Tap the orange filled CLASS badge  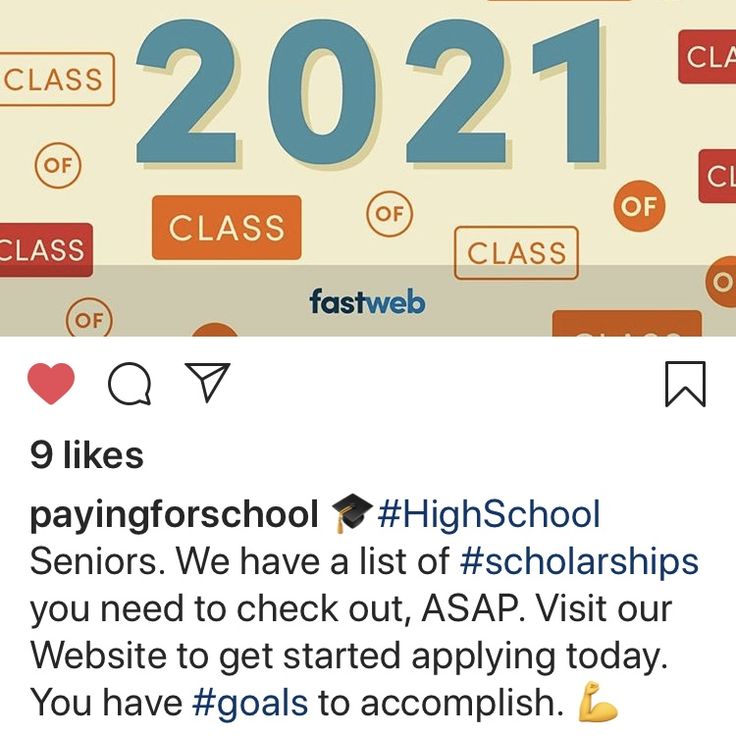(x=227, y=228)
